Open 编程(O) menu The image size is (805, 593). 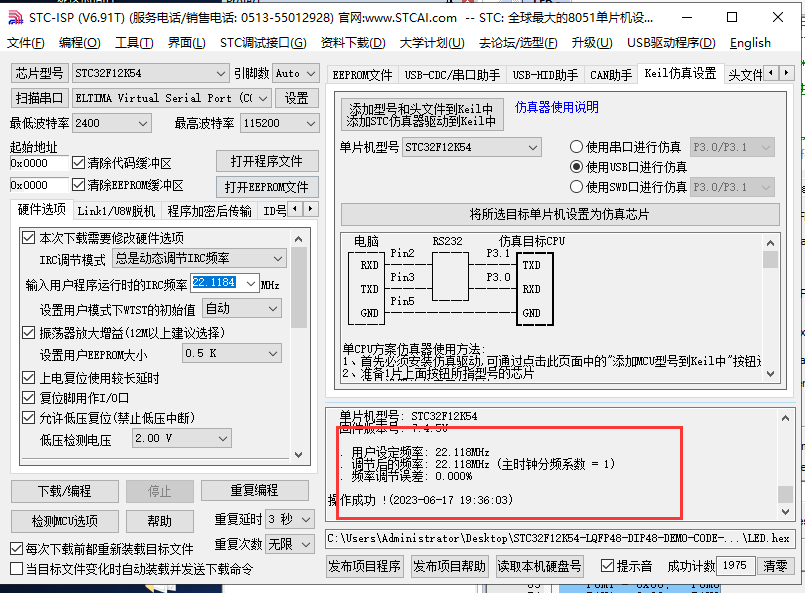coord(80,43)
